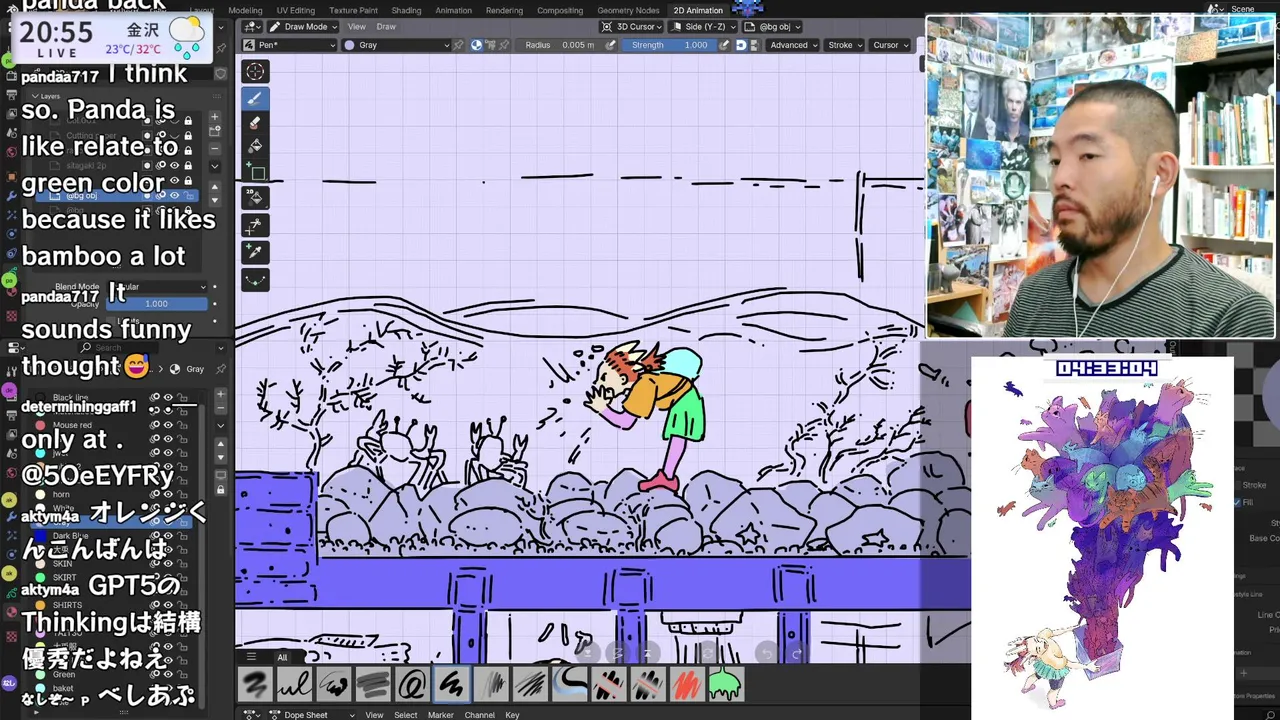Image resolution: width=1280 pixels, height=720 pixels.
Task: Open the Dope Sheet Channel menu
Action: (x=480, y=715)
